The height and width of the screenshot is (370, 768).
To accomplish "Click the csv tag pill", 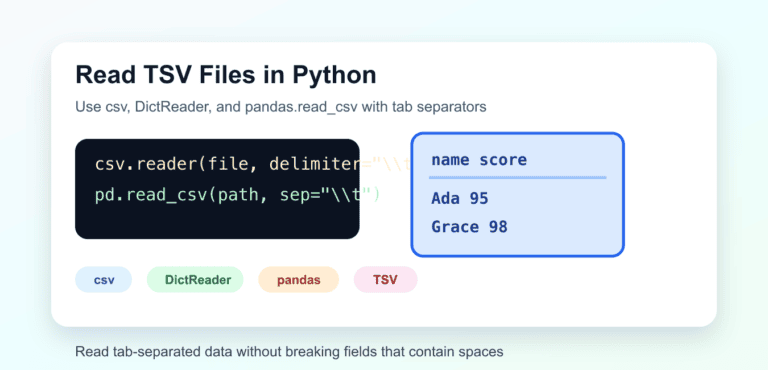I will click(x=103, y=280).
